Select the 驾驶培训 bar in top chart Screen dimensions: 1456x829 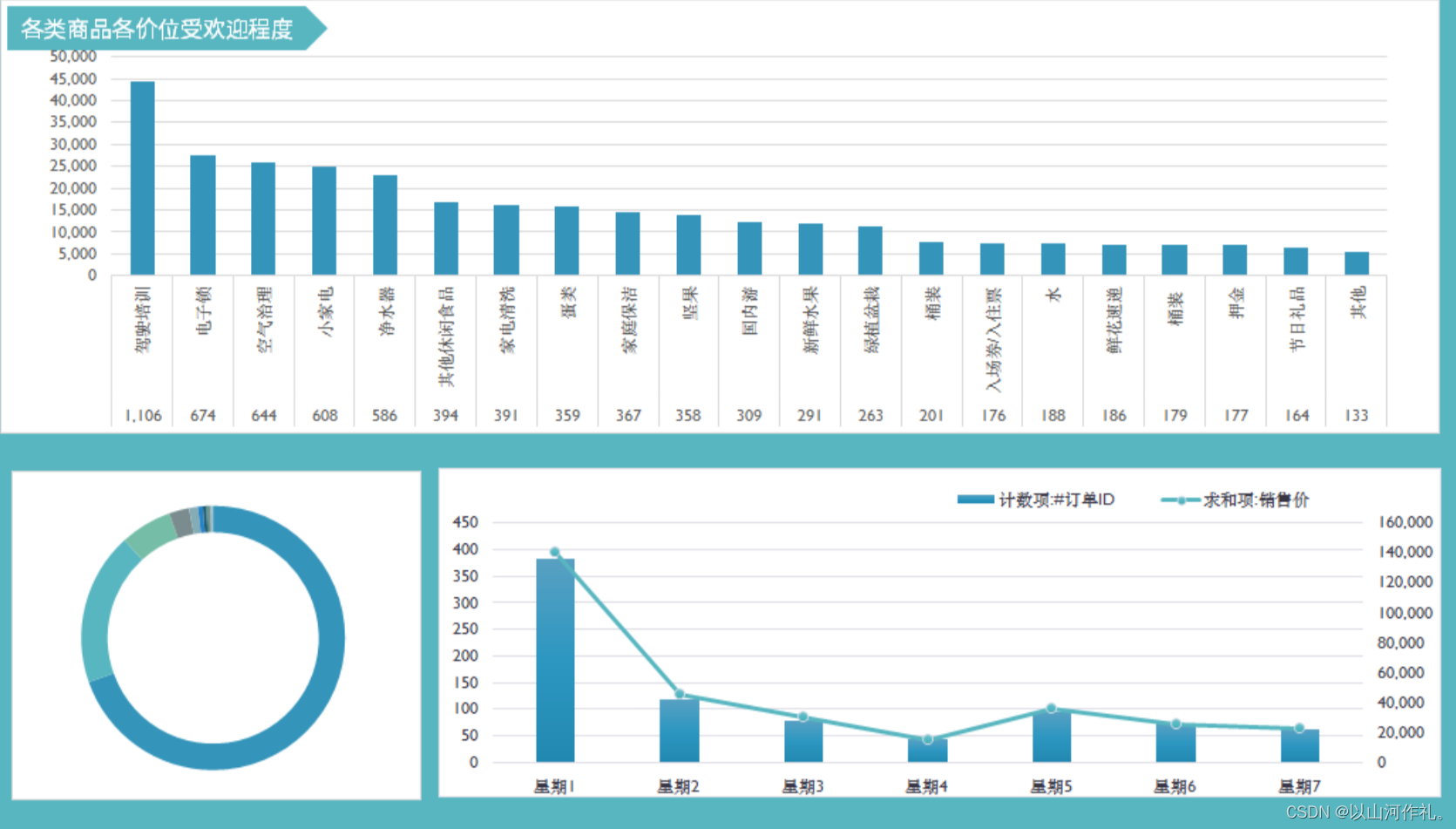pos(143,179)
